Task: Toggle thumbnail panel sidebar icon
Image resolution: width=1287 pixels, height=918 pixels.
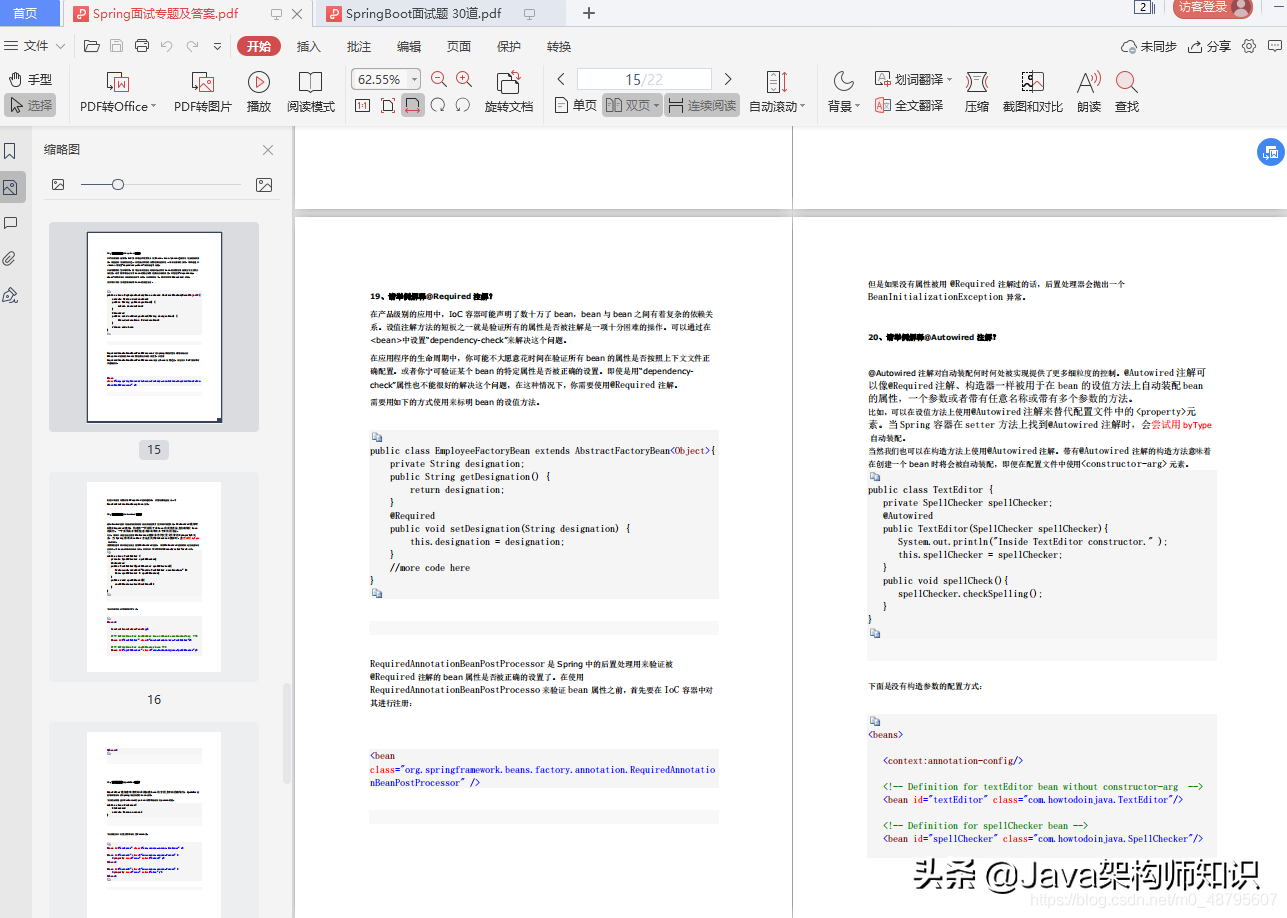Action: pos(10,187)
